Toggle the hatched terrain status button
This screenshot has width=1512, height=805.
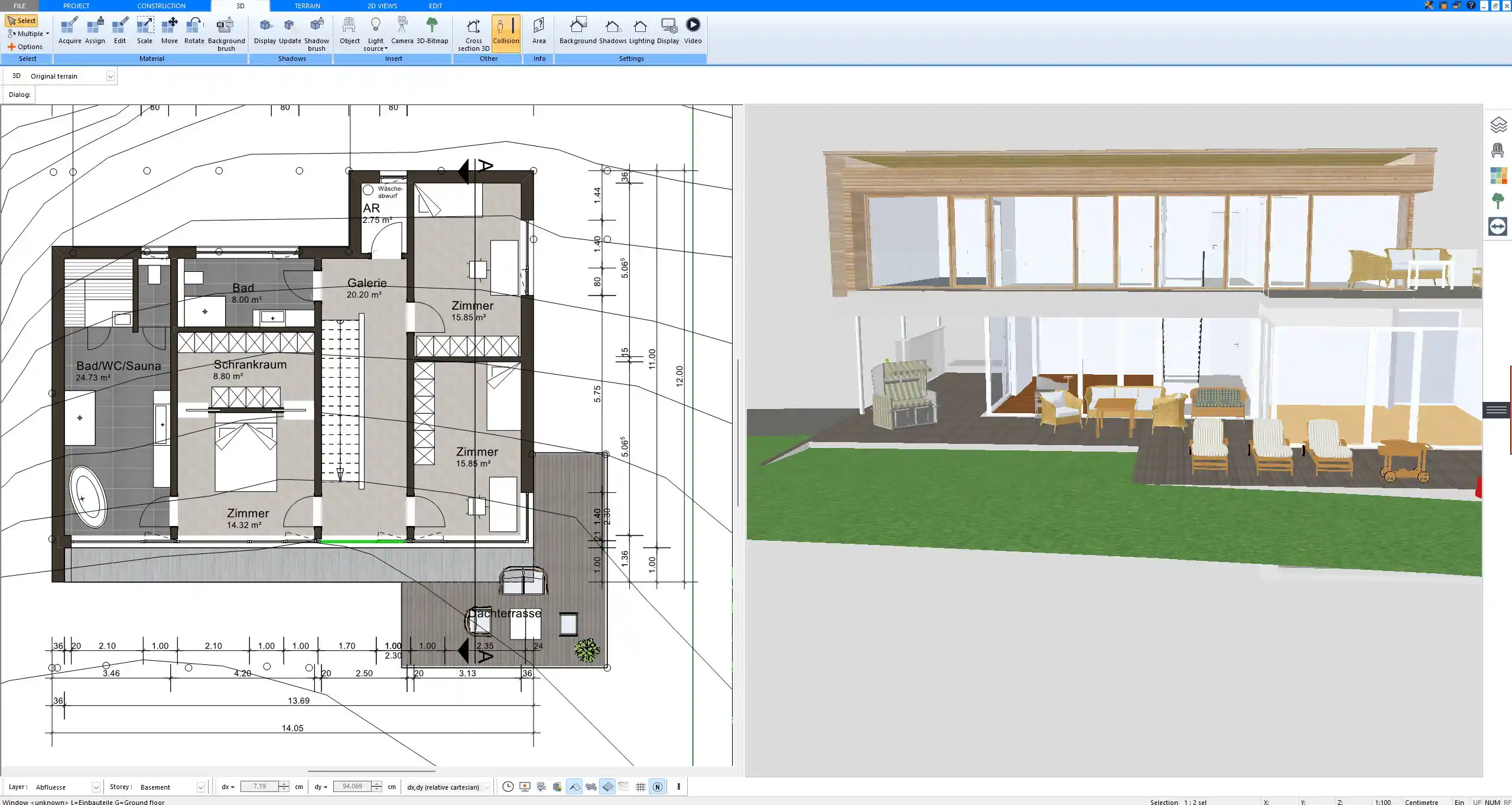click(591, 787)
